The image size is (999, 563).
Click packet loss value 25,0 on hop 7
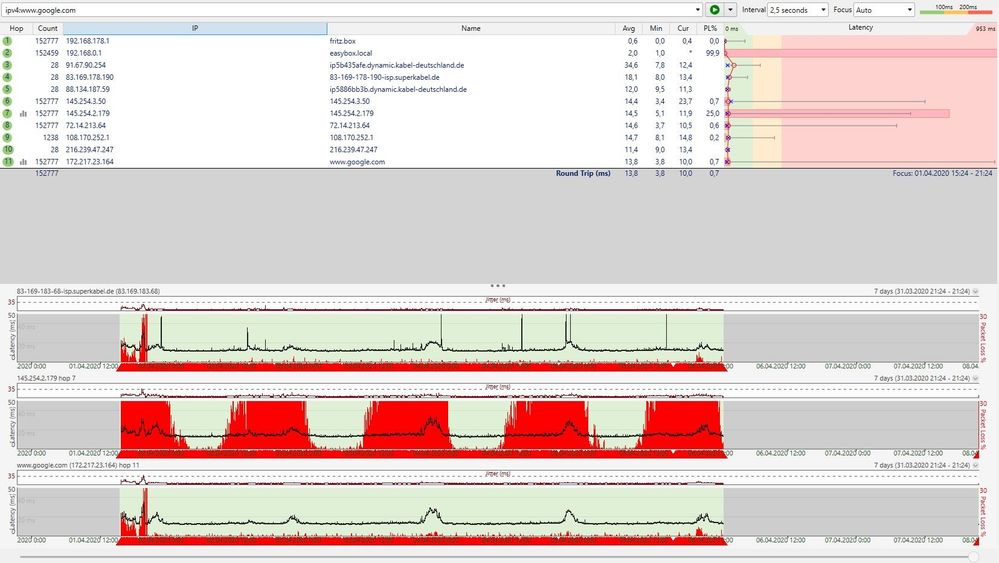click(712, 113)
